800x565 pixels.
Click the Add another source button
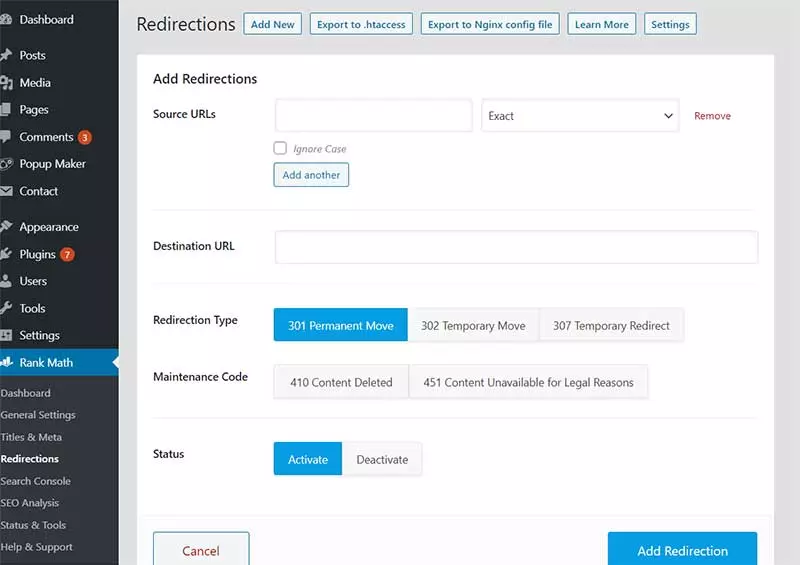(311, 175)
